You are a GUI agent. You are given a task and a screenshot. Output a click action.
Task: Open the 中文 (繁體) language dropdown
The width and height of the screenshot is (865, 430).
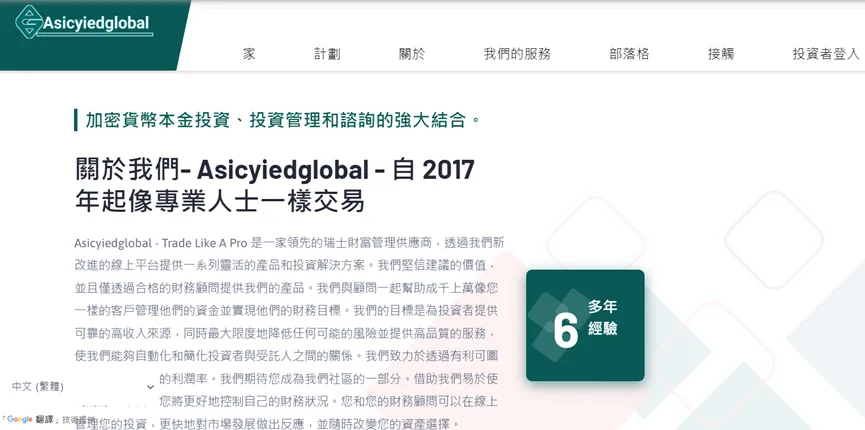tap(83, 387)
